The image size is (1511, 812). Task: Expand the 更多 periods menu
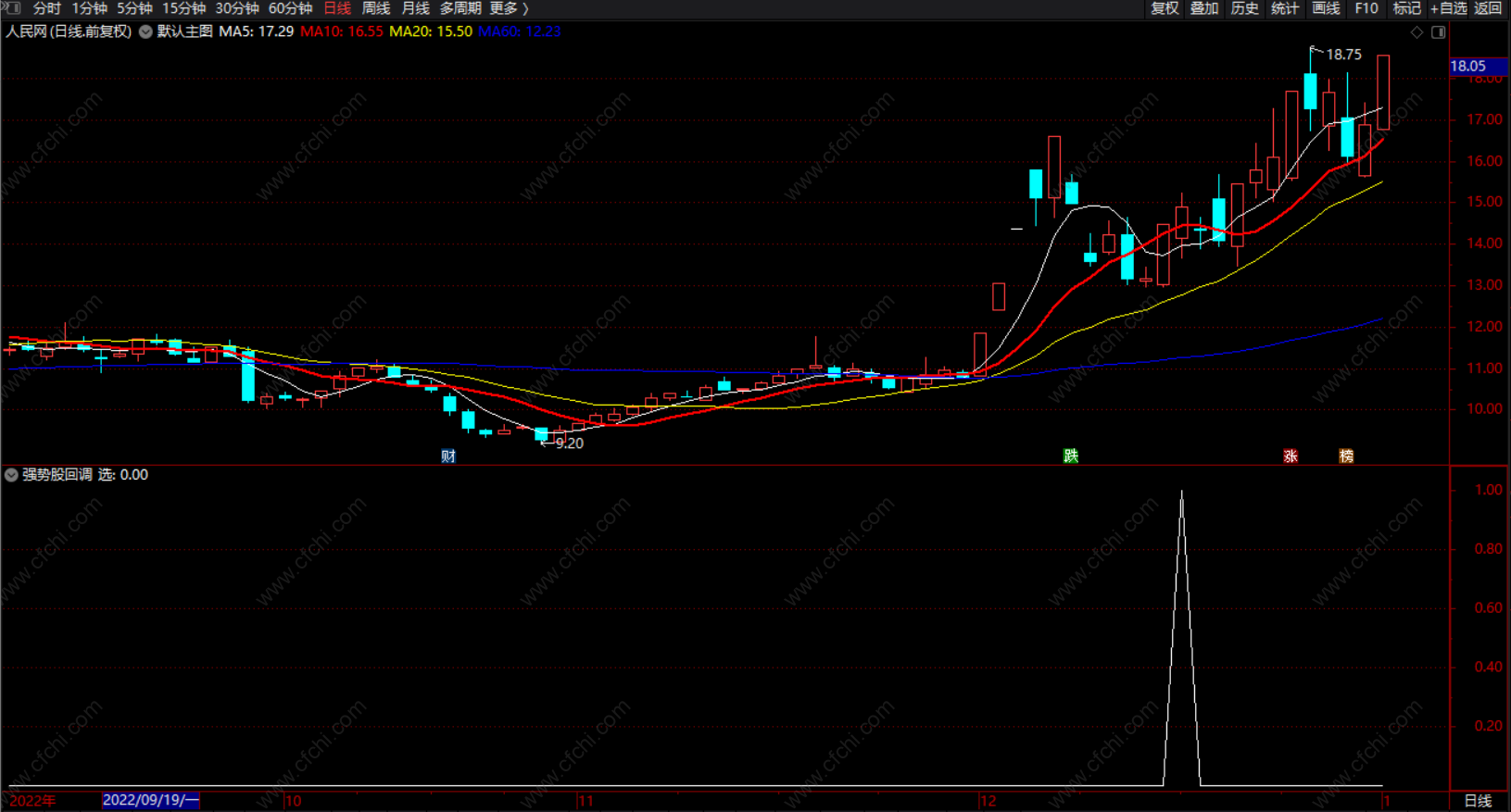(x=509, y=8)
